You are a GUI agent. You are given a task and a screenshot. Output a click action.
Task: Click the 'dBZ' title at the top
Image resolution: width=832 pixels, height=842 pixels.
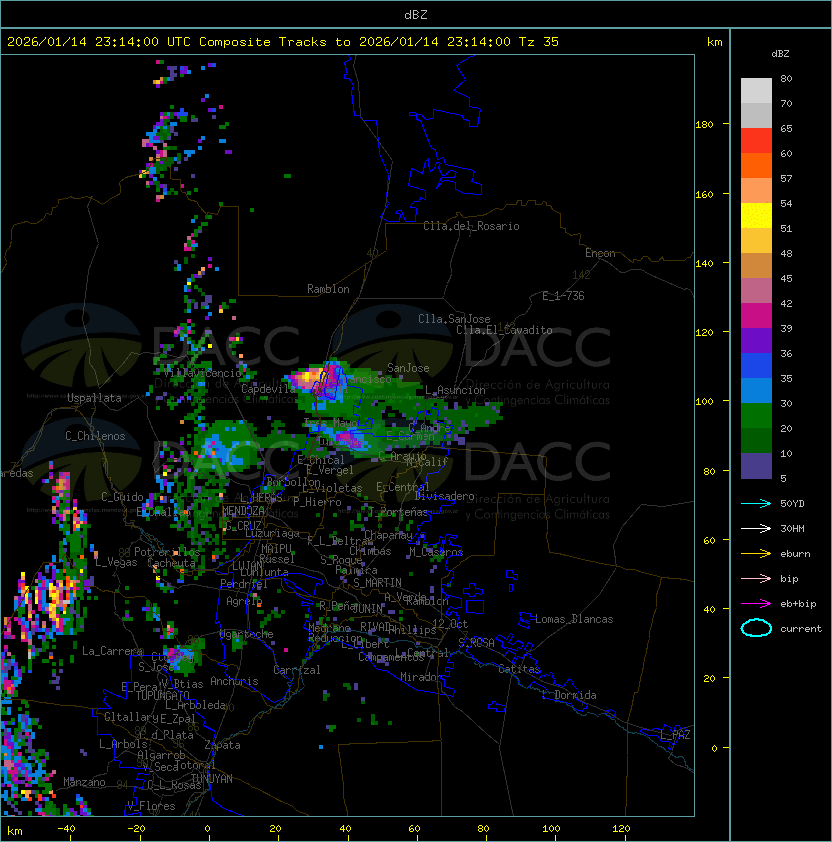coord(416,15)
